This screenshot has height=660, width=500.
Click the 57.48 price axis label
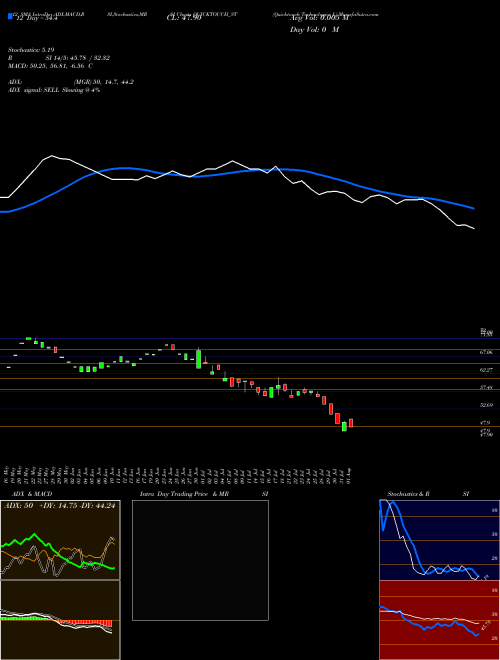486,387
